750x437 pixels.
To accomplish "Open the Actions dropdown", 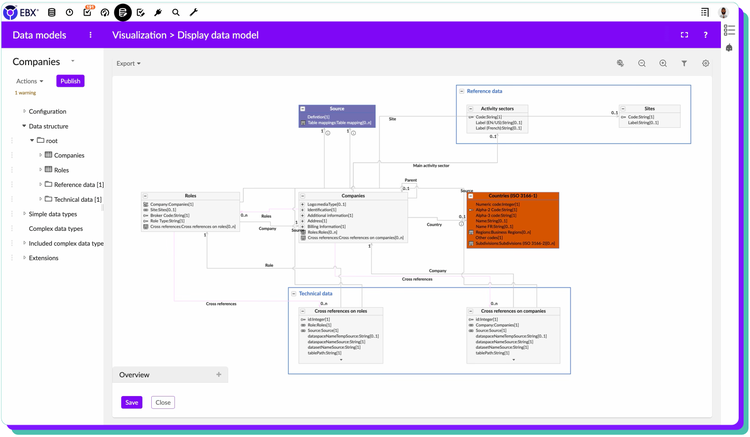I will [30, 81].
